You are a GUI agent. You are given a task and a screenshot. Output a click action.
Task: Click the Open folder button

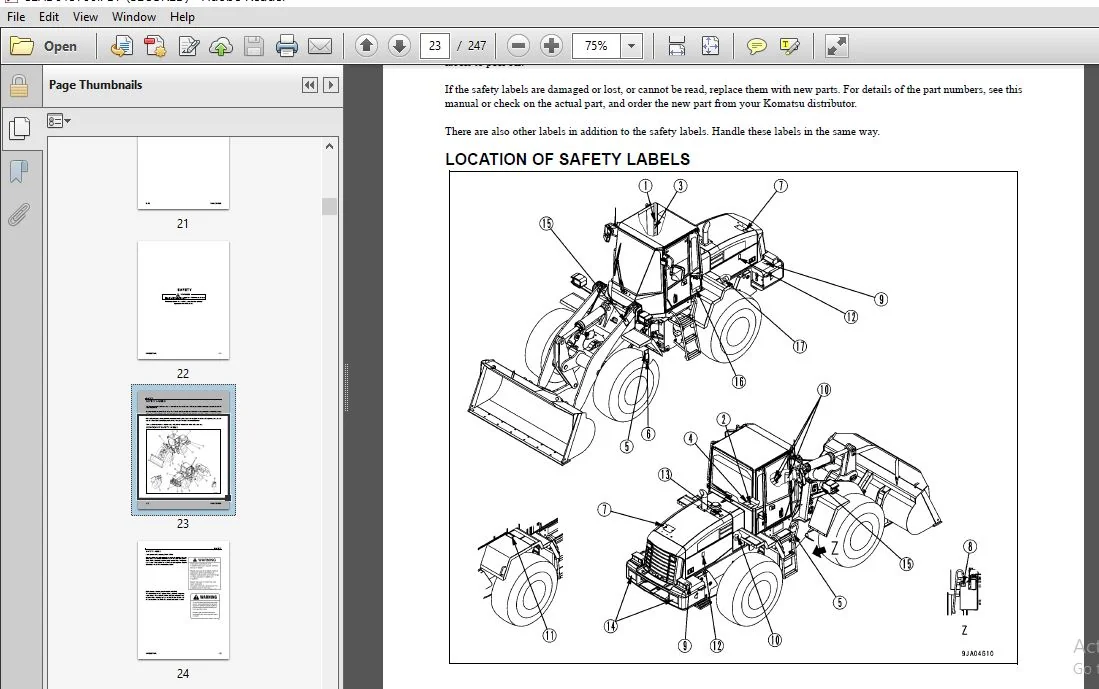pyautogui.click(x=43, y=46)
